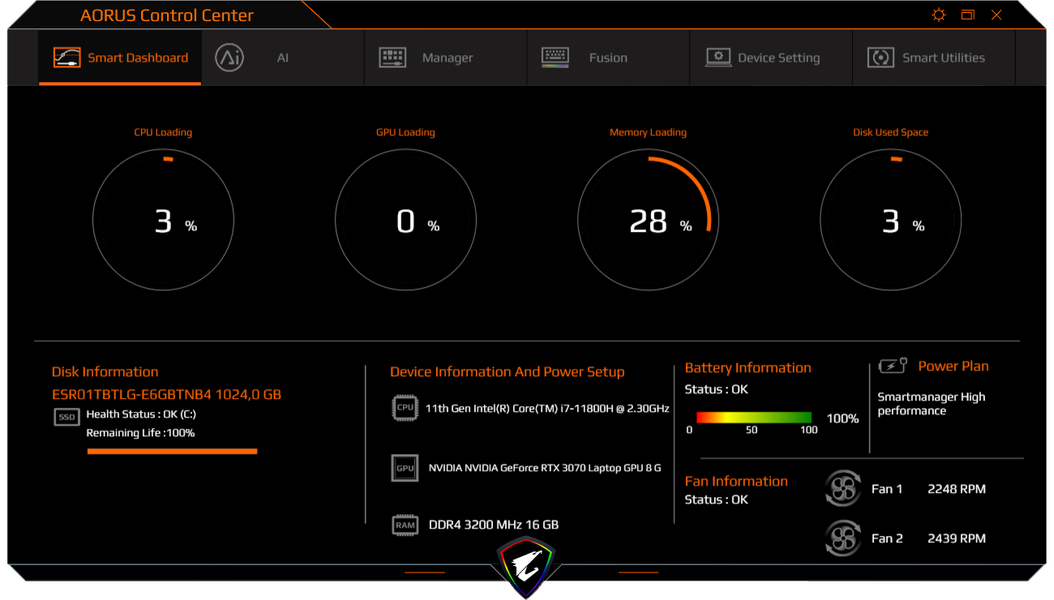Image resolution: width=1054 pixels, height=600 pixels.
Task: Switch to the AI tab
Action: click(x=283, y=58)
